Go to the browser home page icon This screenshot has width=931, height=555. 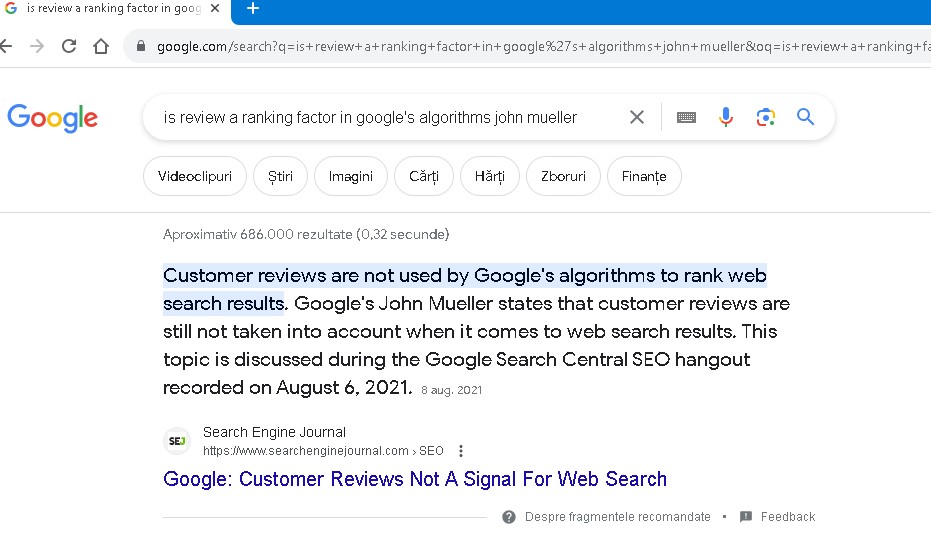coord(101,46)
